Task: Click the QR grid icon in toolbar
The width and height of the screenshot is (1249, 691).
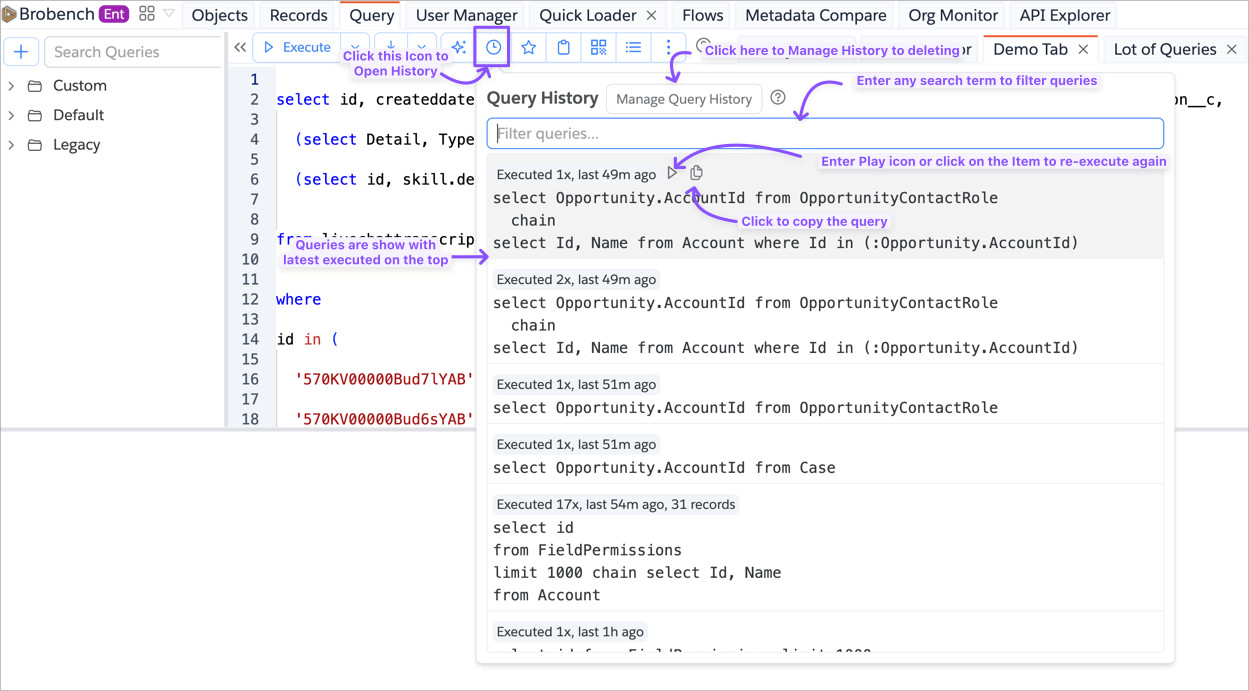Action: 599,47
